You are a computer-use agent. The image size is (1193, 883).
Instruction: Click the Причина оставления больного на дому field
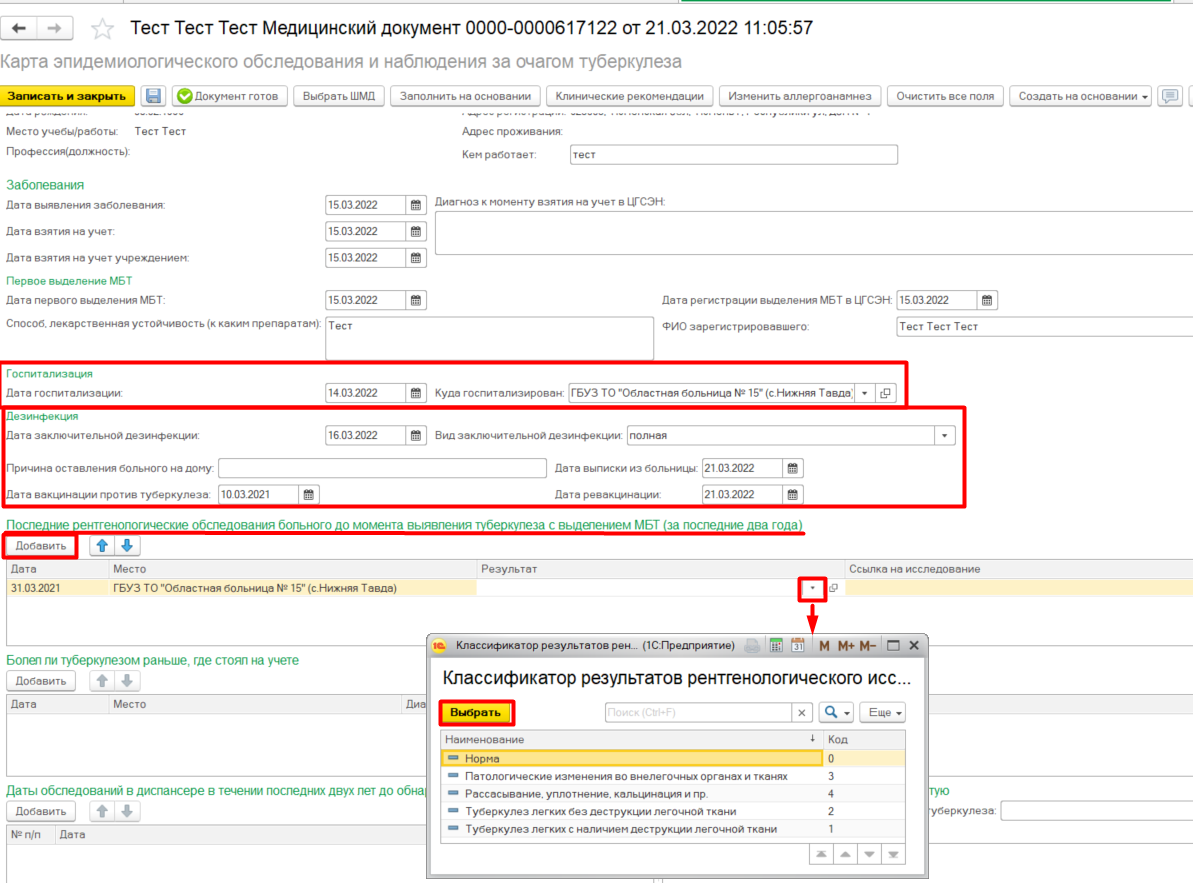pos(382,468)
